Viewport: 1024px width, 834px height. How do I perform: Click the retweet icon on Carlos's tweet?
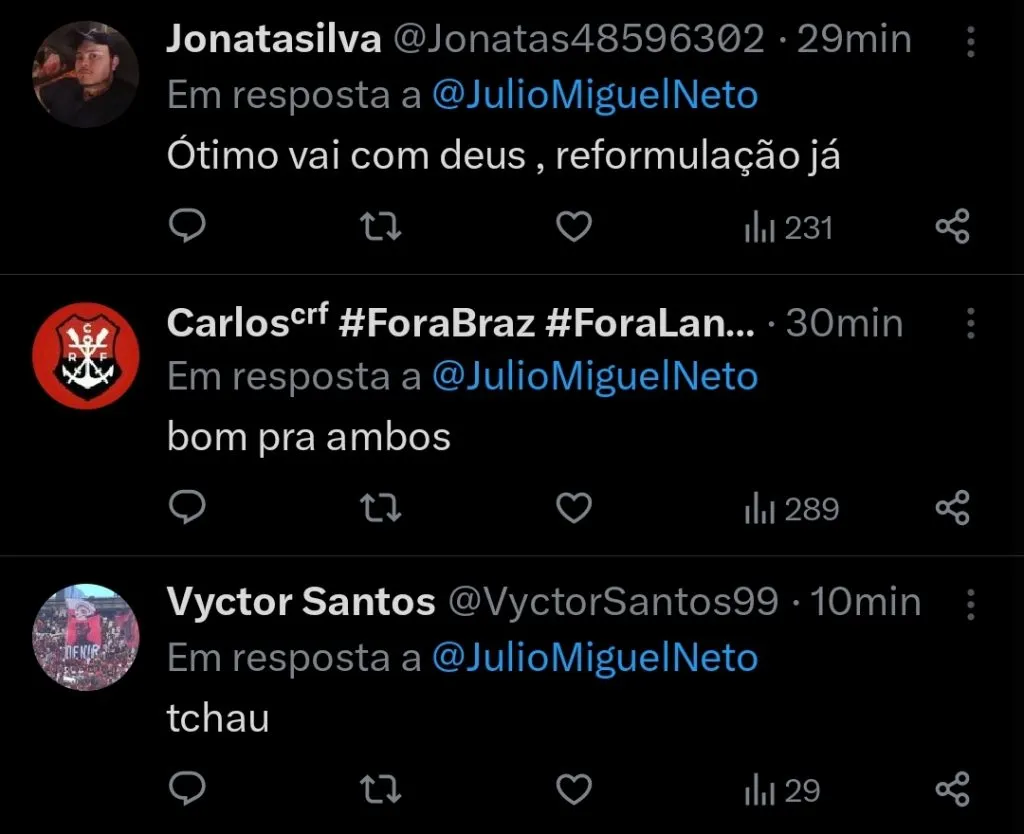point(379,508)
